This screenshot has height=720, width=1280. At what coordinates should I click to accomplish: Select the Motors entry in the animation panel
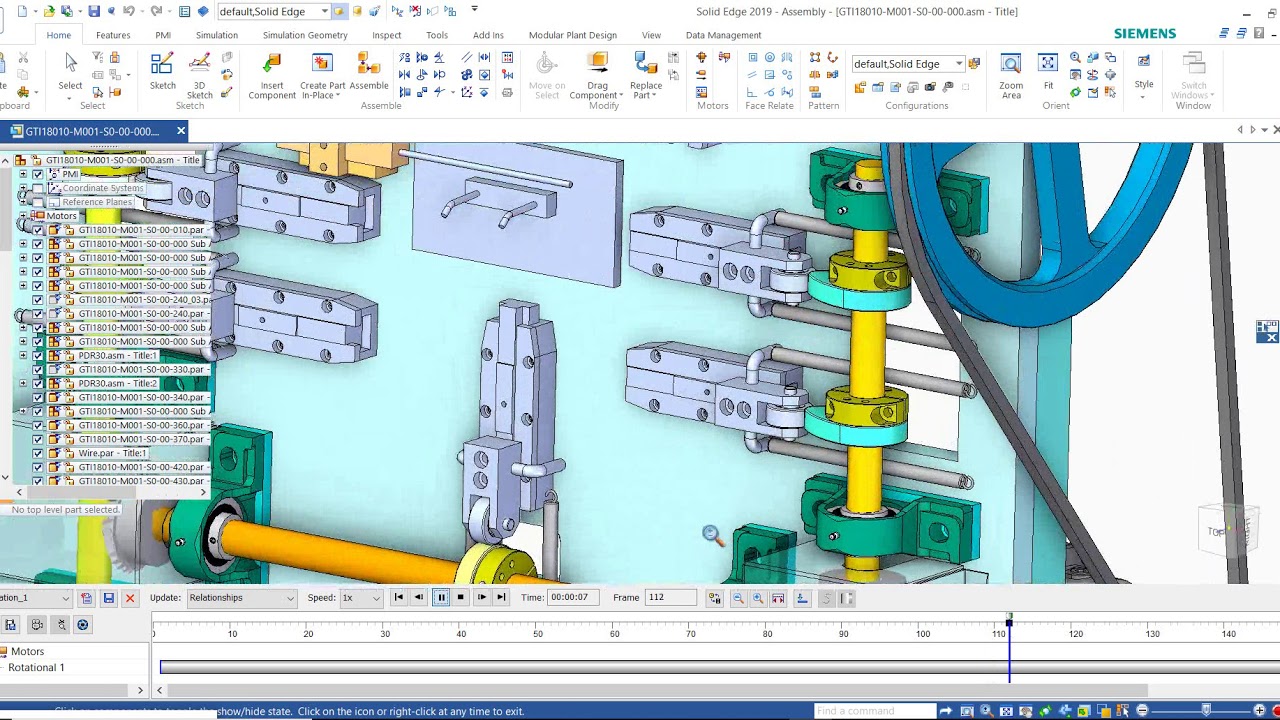[27, 652]
